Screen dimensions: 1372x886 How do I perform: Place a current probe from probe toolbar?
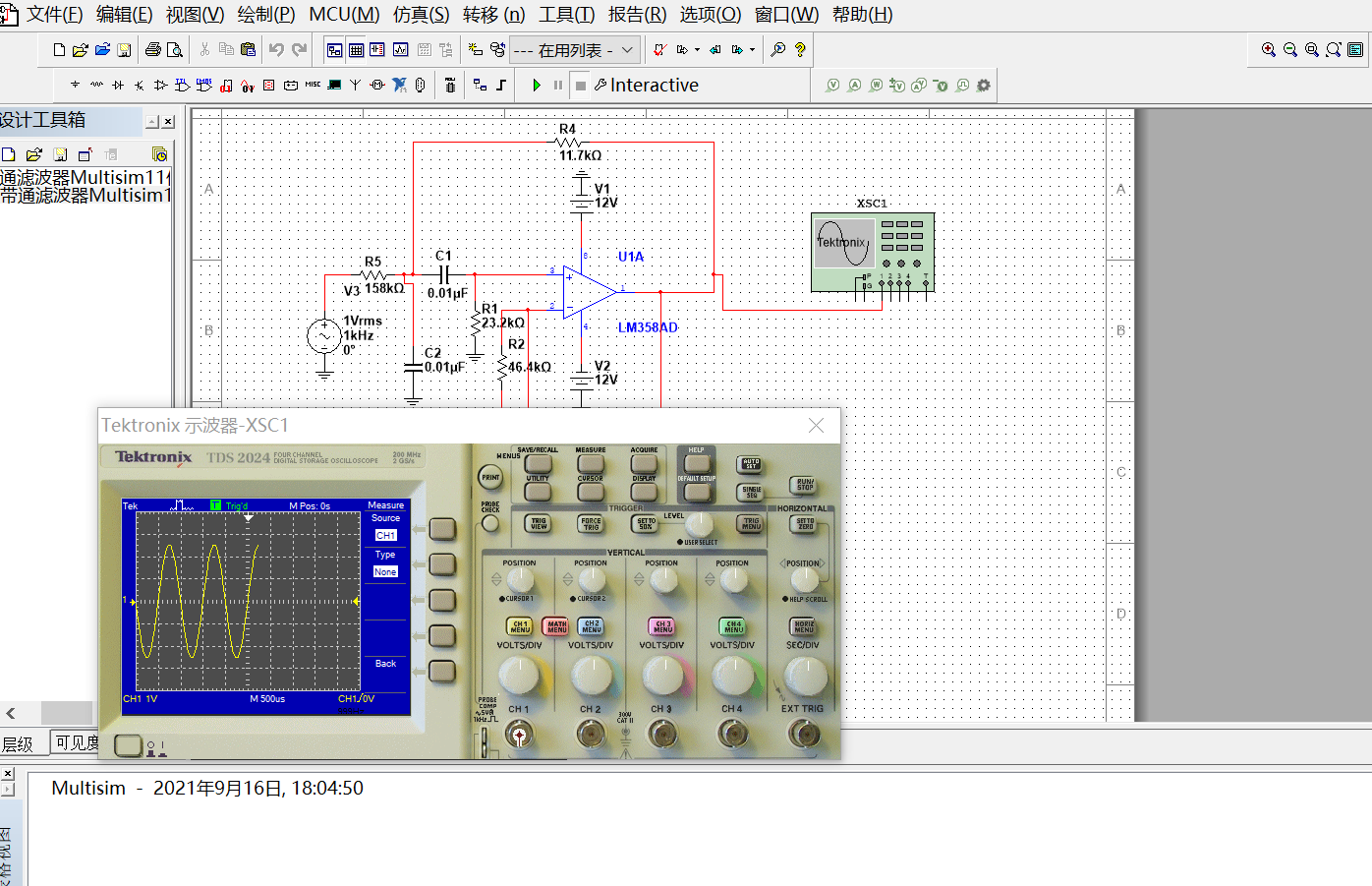(x=854, y=86)
